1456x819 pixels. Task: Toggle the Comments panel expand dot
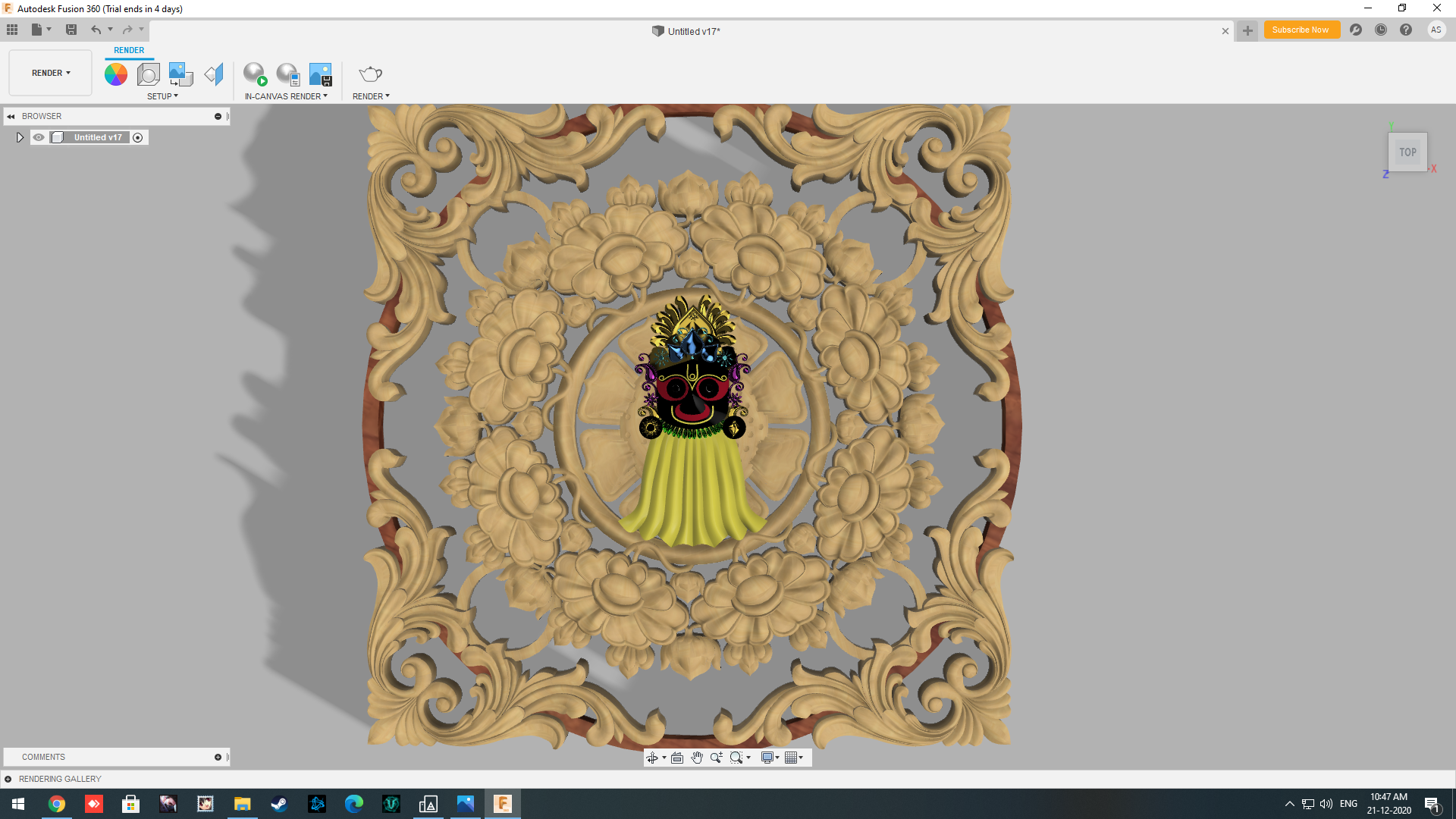(x=218, y=757)
